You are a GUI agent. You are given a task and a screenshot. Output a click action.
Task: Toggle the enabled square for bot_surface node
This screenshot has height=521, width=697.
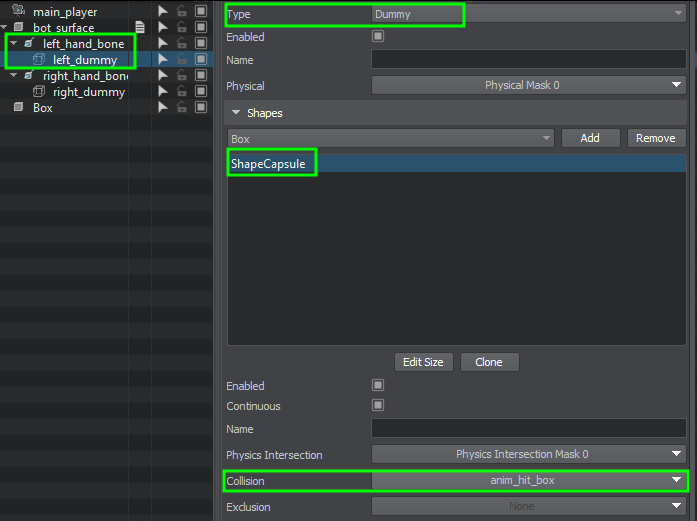pyautogui.click(x=201, y=28)
